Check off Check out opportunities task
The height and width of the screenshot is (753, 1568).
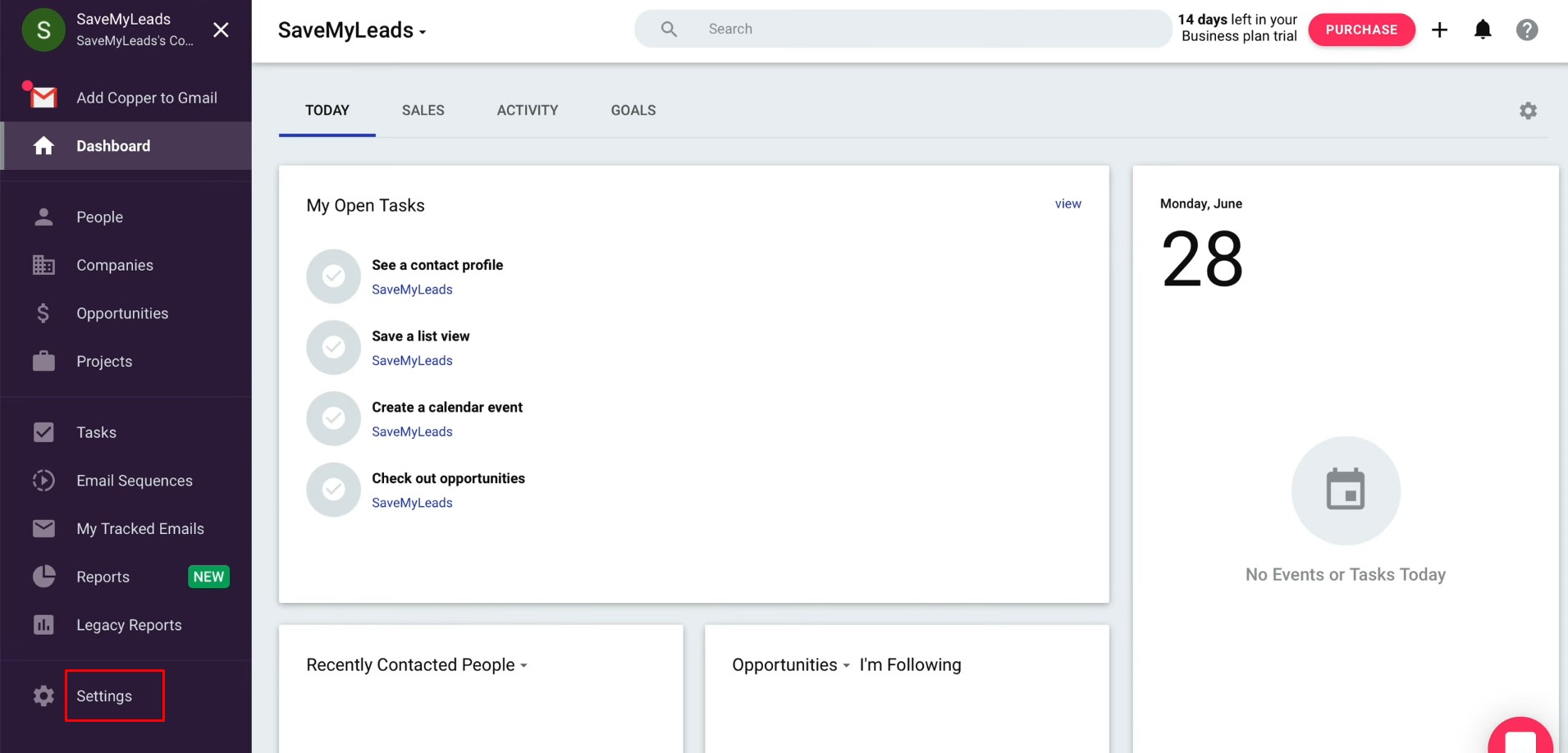[x=333, y=490]
